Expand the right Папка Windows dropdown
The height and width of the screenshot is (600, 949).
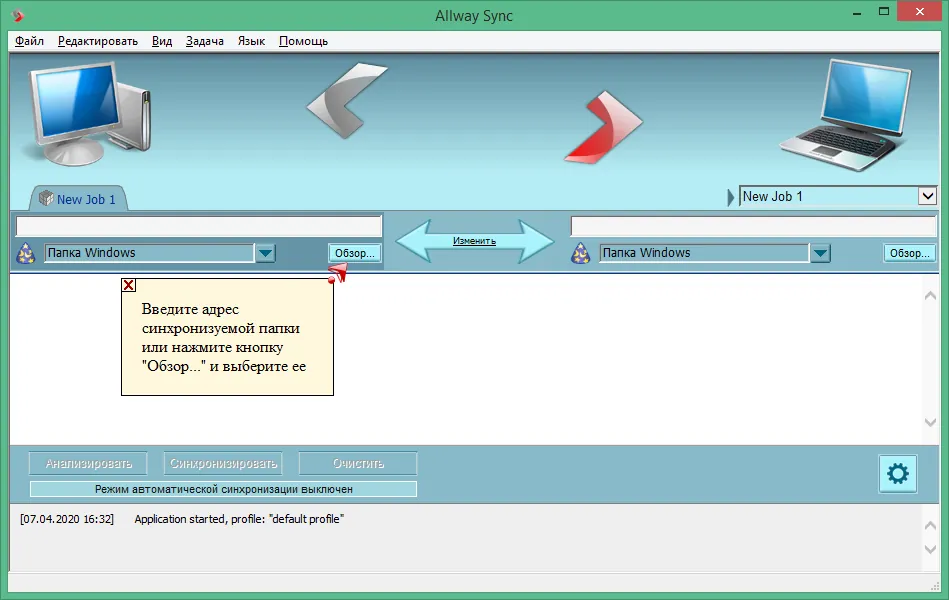pos(820,253)
